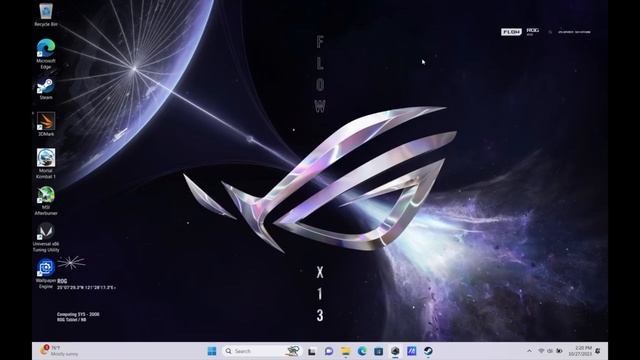This screenshot has height=360, width=640.
Task: Select the MSI Afterburner desktop shortcut
Action: tap(46, 200)
